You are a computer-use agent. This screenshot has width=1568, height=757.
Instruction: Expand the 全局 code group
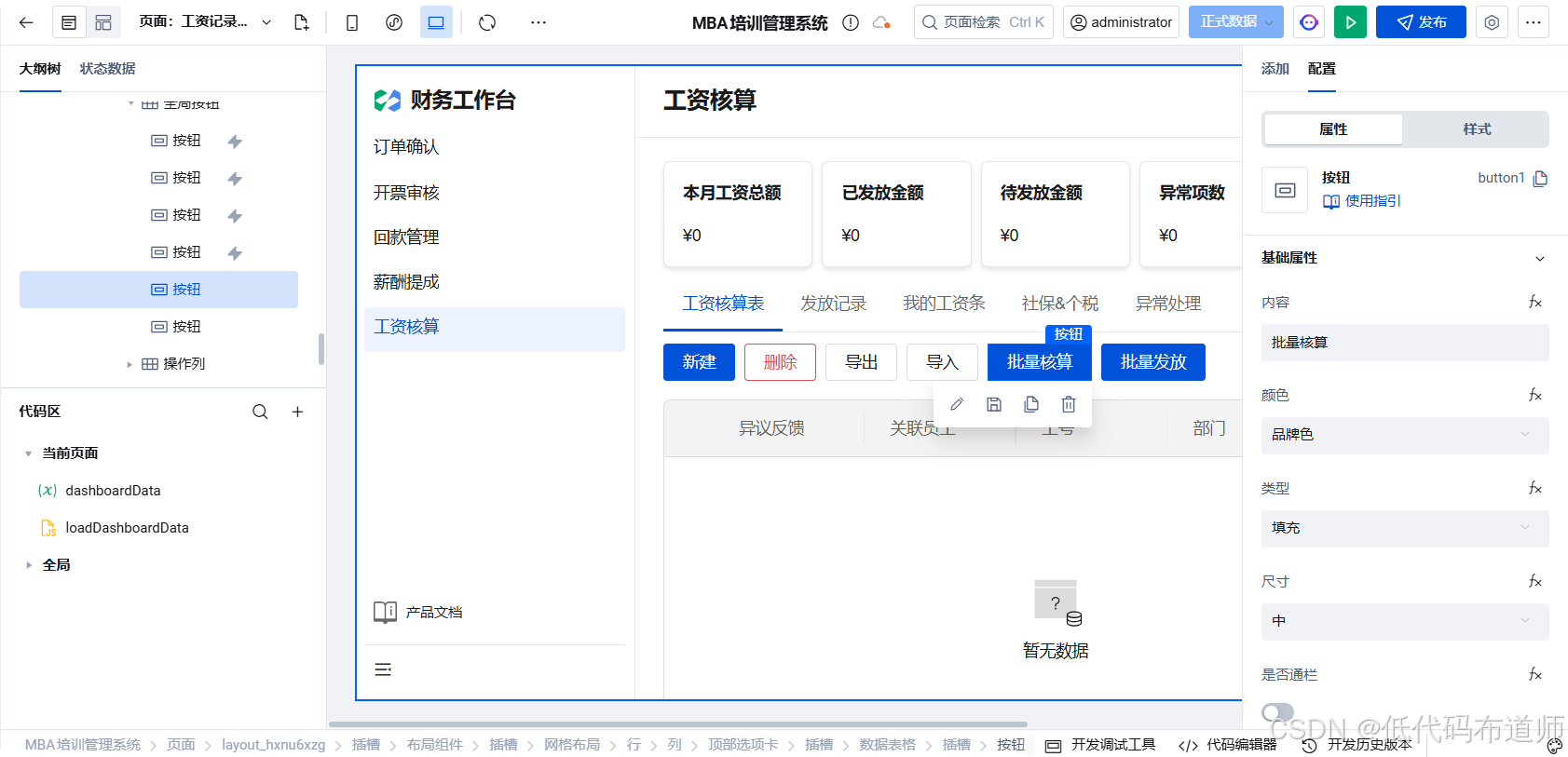point(28,565)
